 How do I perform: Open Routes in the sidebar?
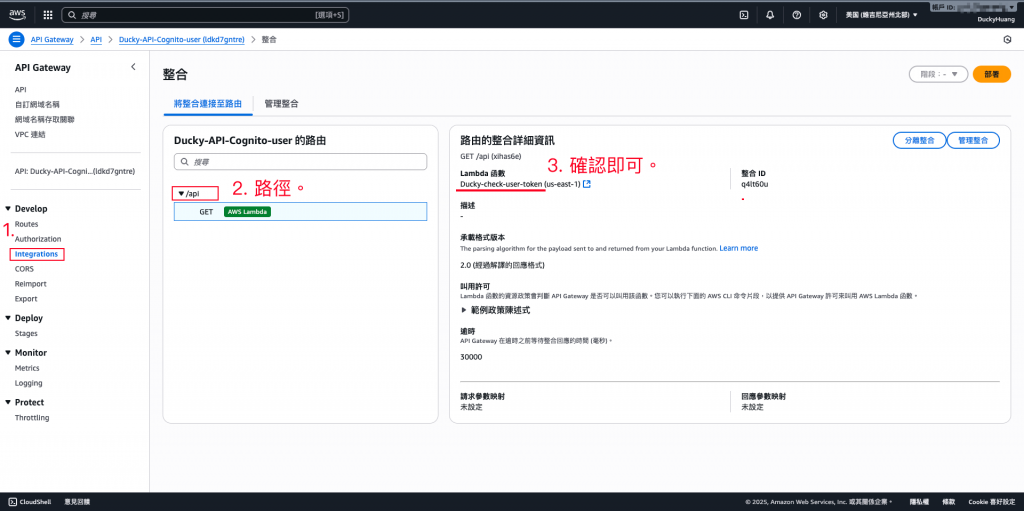[x=27, y=224]
